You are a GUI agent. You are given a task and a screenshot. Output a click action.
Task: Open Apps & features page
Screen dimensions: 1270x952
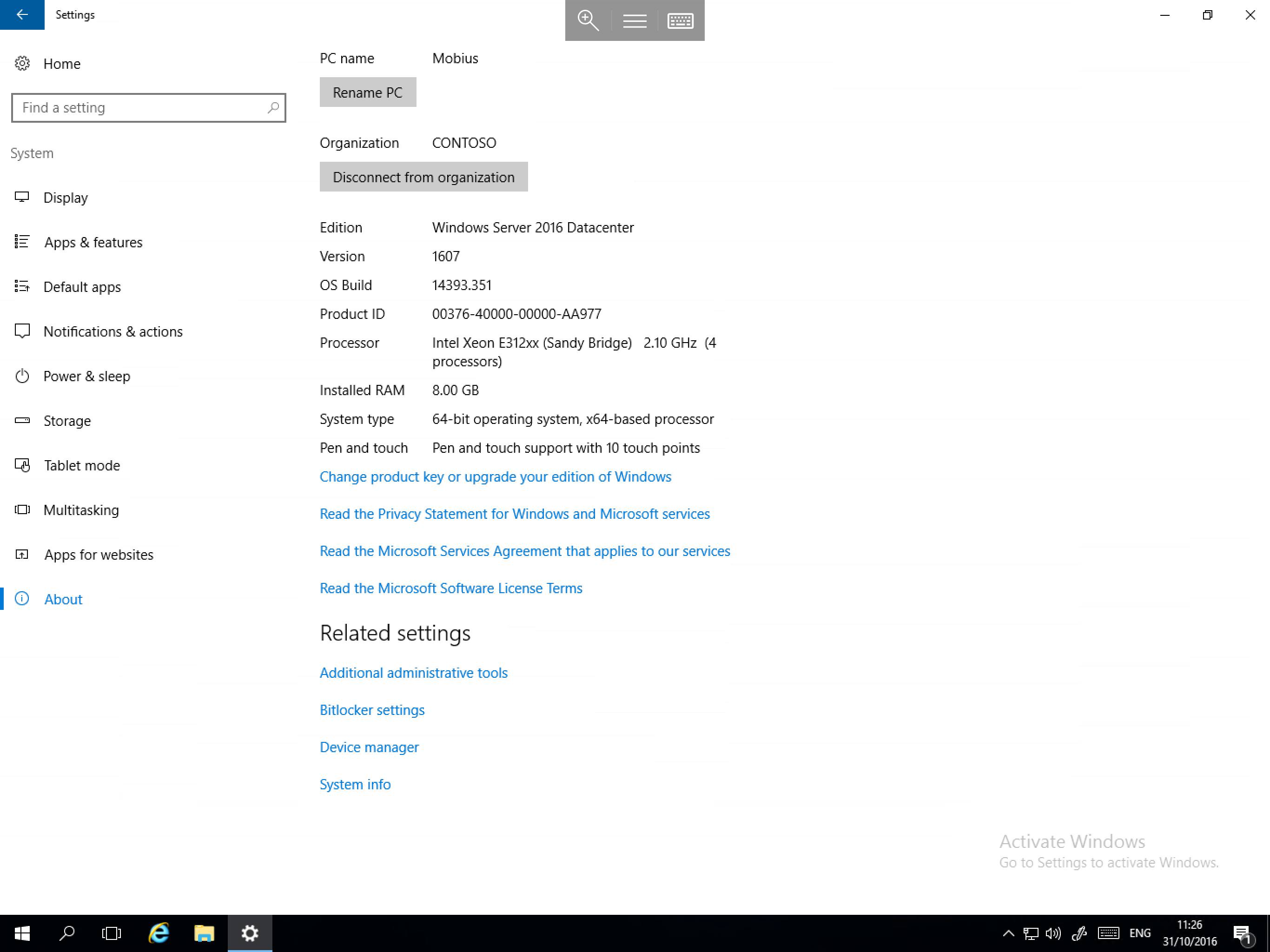coord(93,242)
